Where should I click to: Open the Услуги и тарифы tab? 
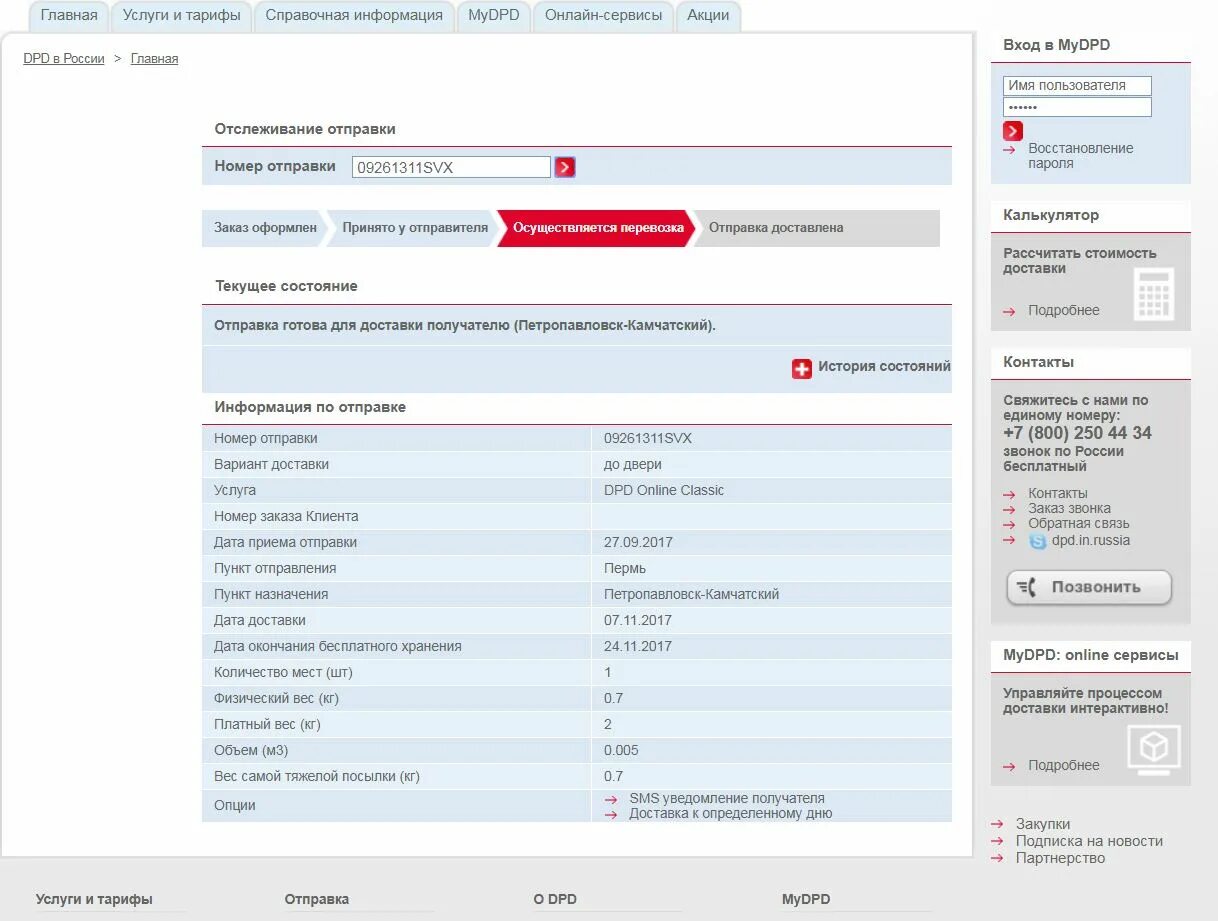tap(182, 15)
